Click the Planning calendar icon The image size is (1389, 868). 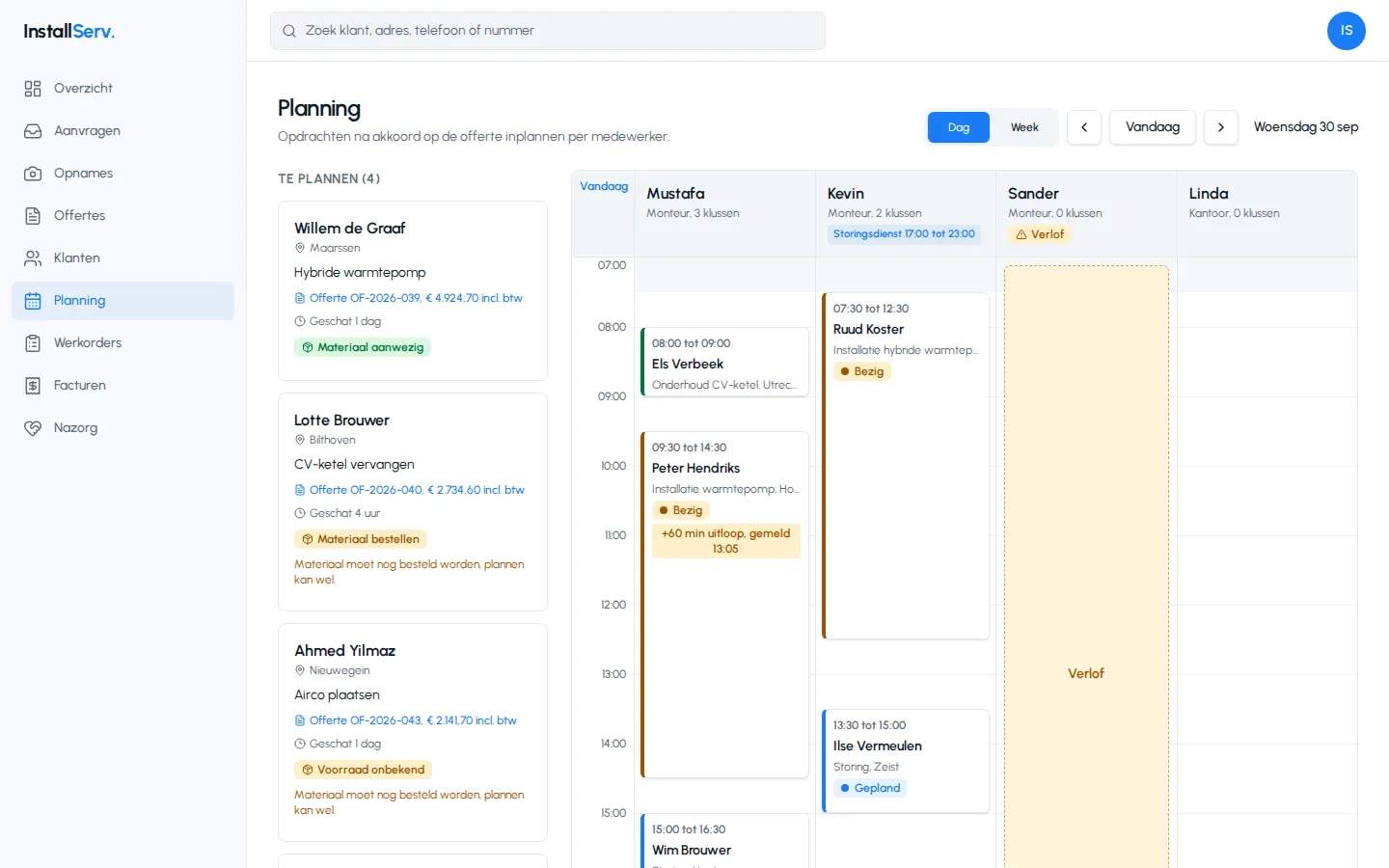pyautogui.click(x=33, y=301)
